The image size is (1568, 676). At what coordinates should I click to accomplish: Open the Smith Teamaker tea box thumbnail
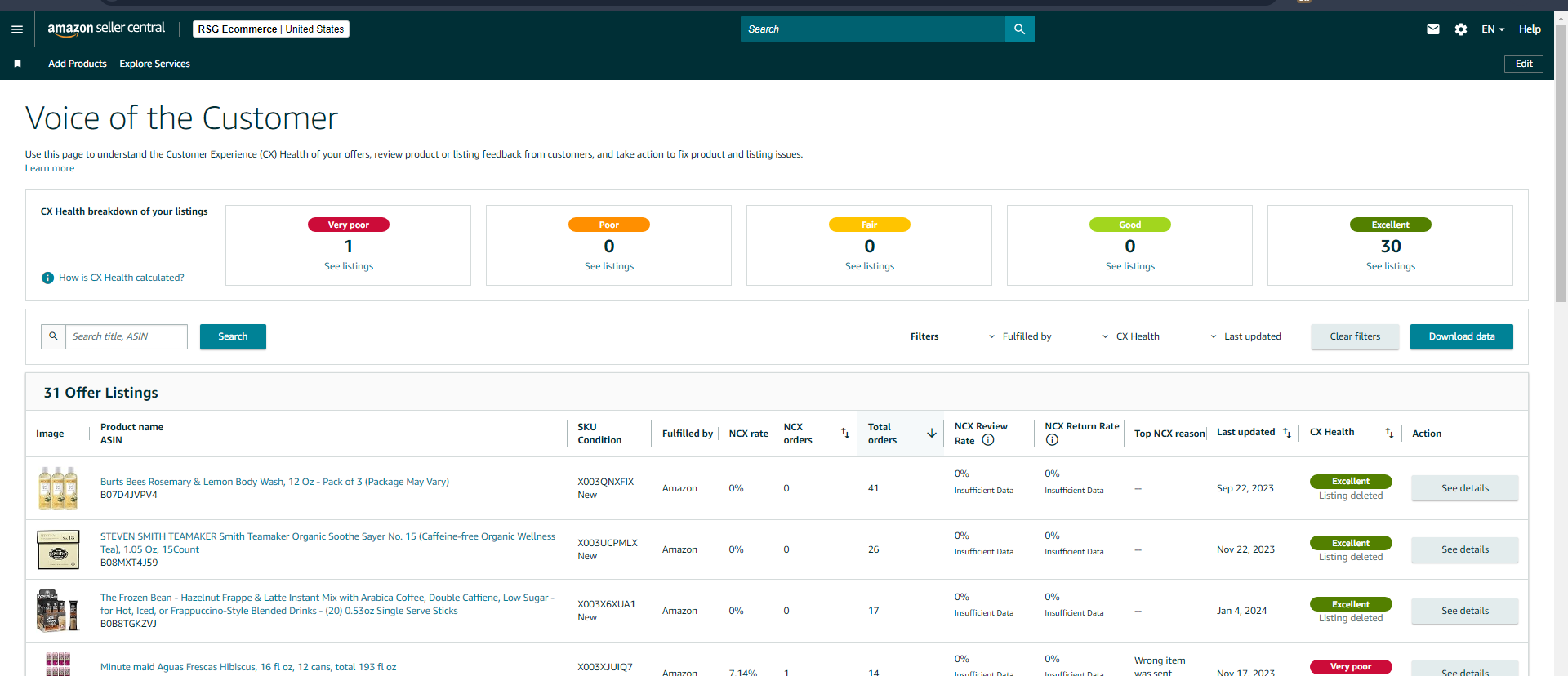(x=58, y=549)
